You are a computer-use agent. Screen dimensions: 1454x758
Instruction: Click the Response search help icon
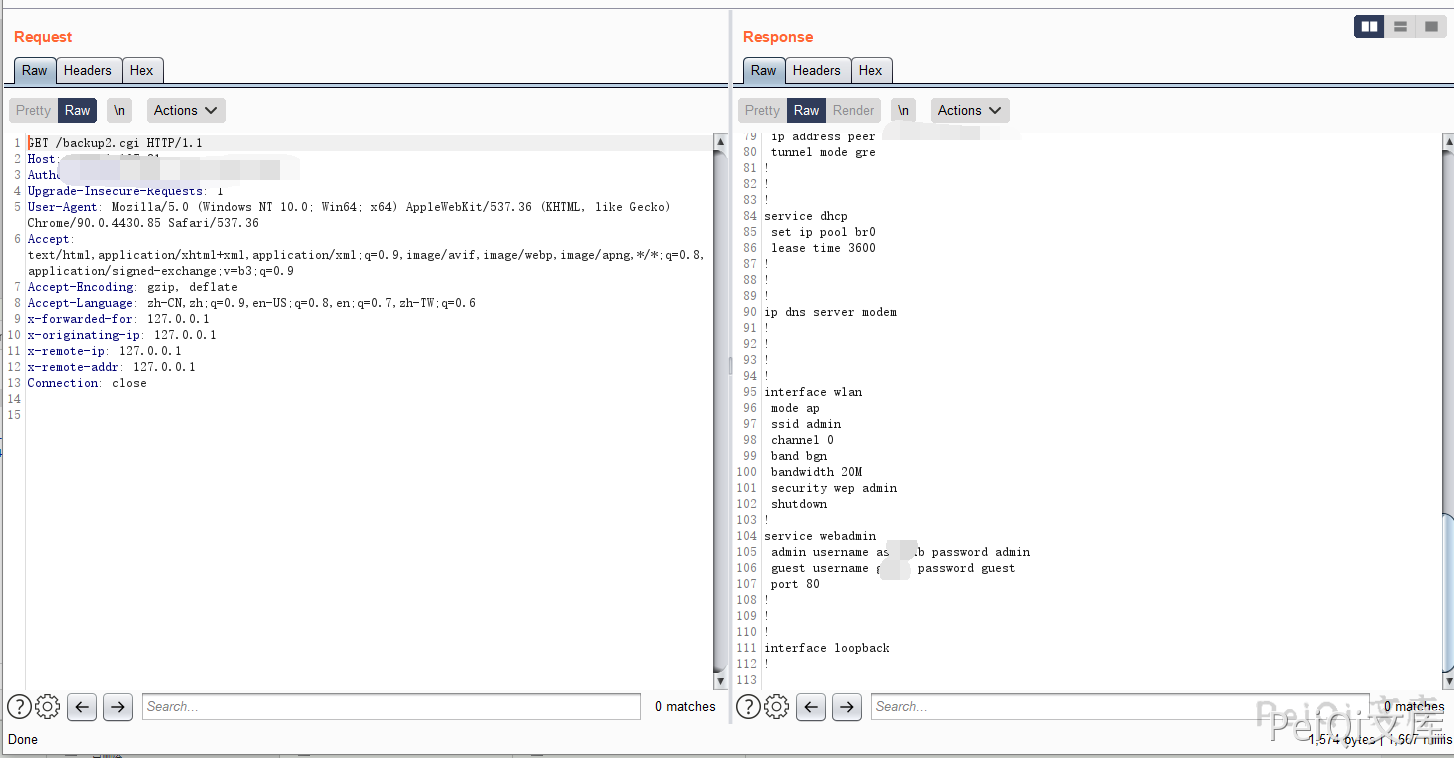point(748,707)
